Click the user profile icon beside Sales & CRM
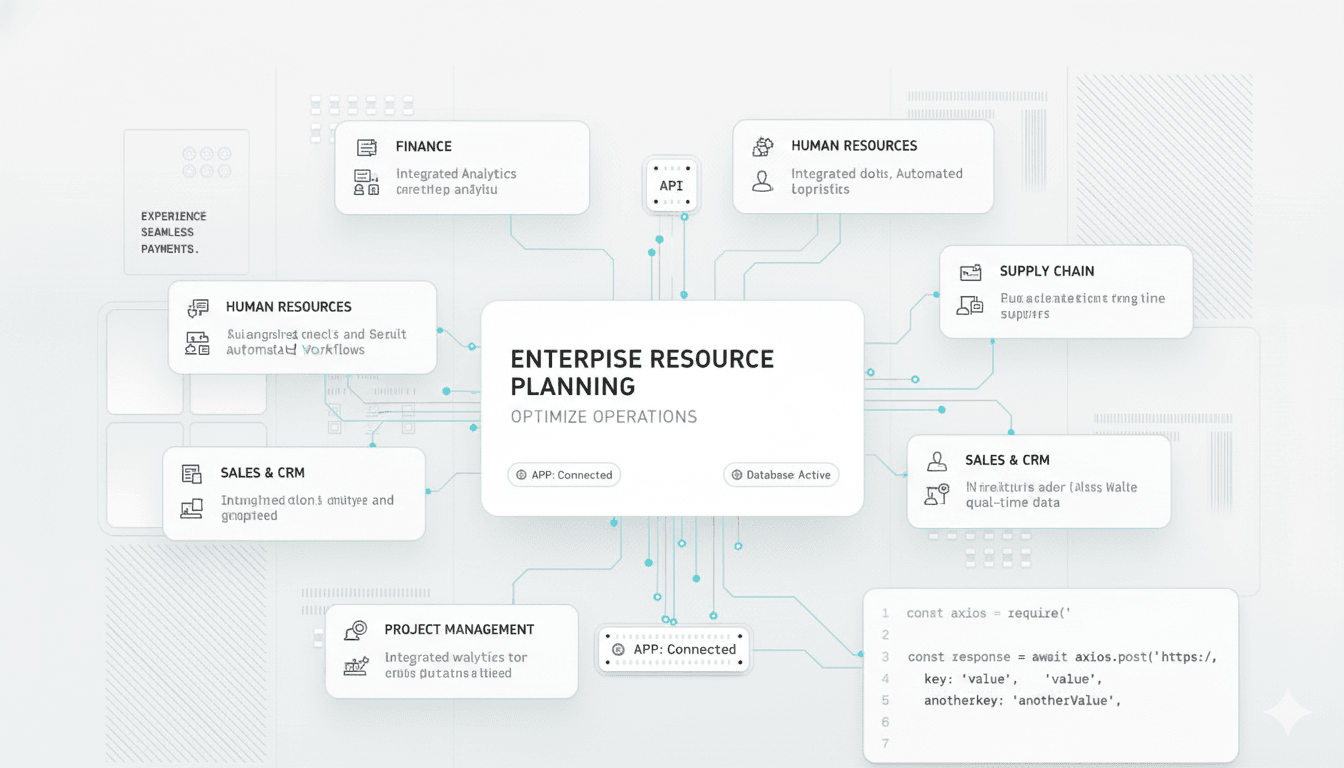1344x768 pixels. (937, 461)
